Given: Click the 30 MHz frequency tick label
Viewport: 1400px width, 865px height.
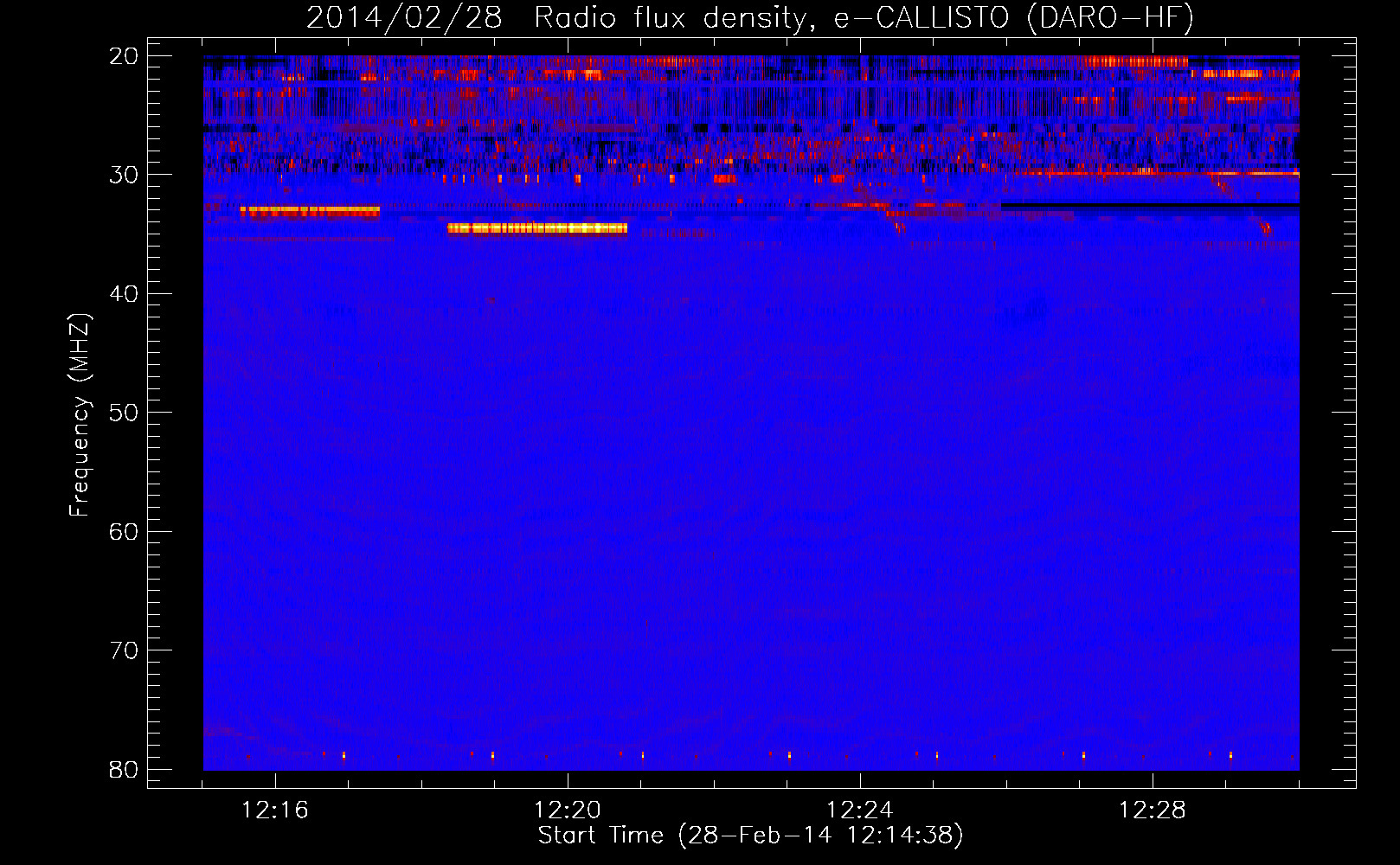Looking at the screenshot, I should pos(124,175).
